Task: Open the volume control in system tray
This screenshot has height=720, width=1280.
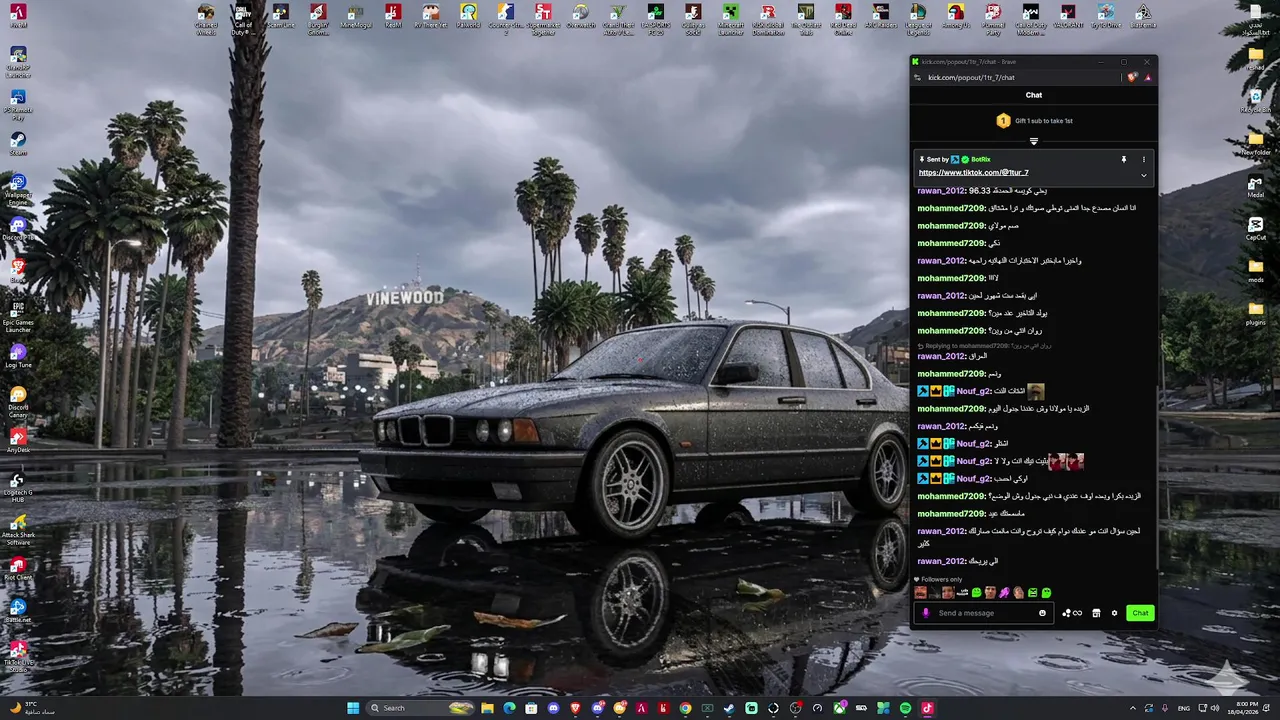Action: click(x=1214, y=708)
